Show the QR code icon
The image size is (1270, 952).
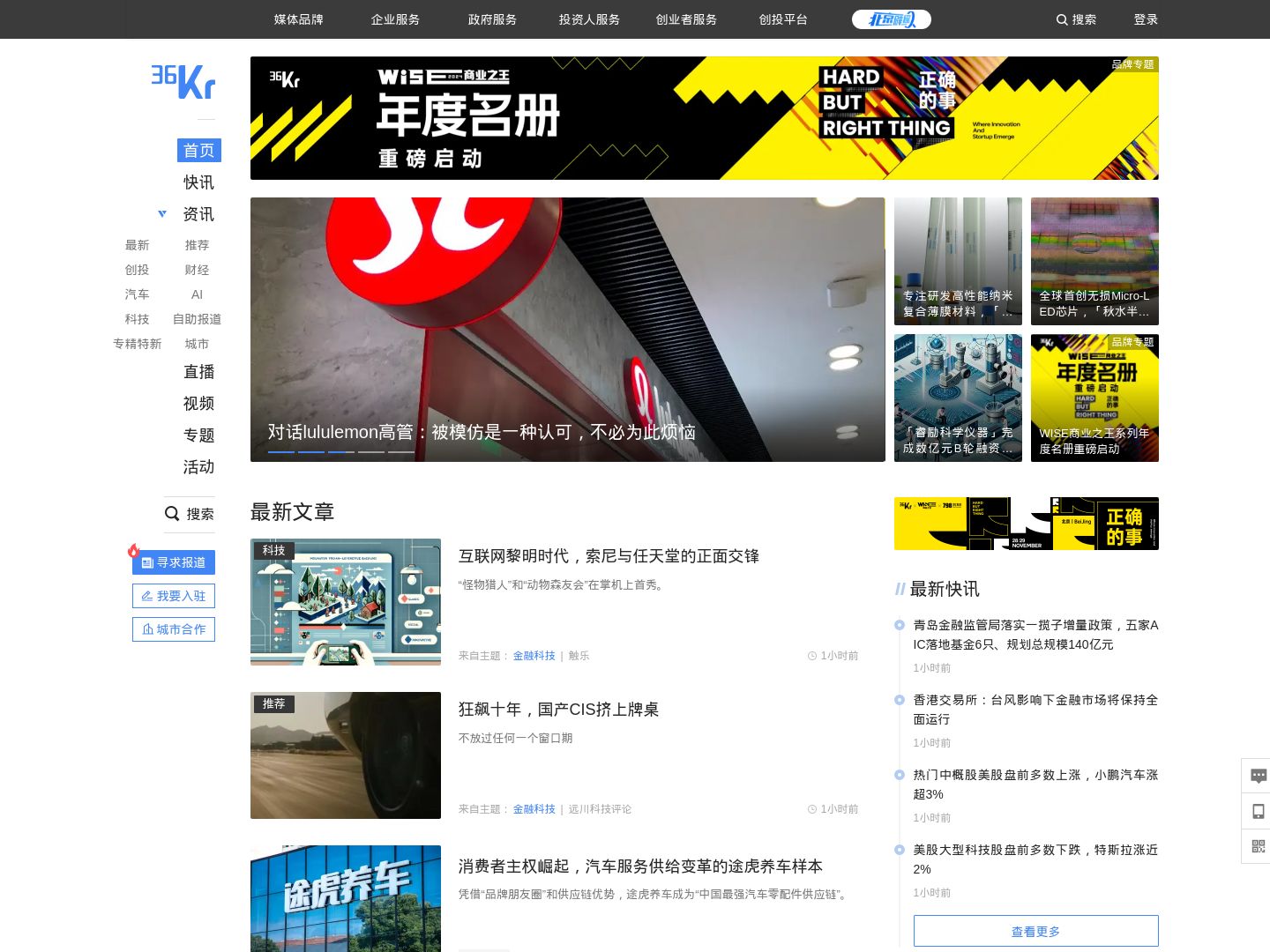tap(1259, 846)
